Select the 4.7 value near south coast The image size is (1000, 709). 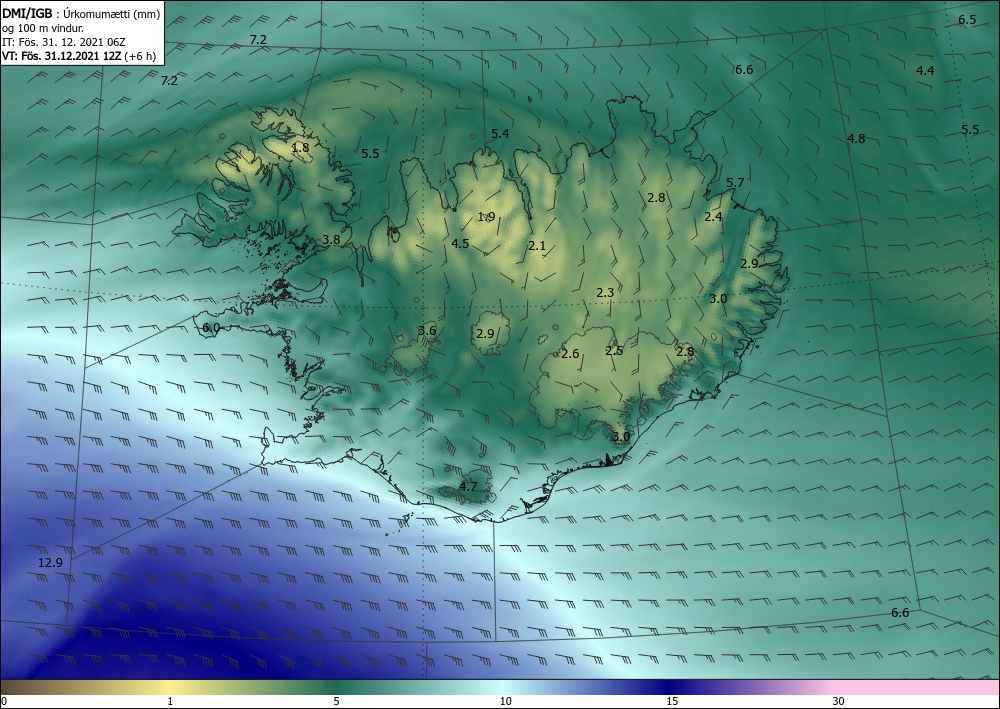click(x=468, y=486)
